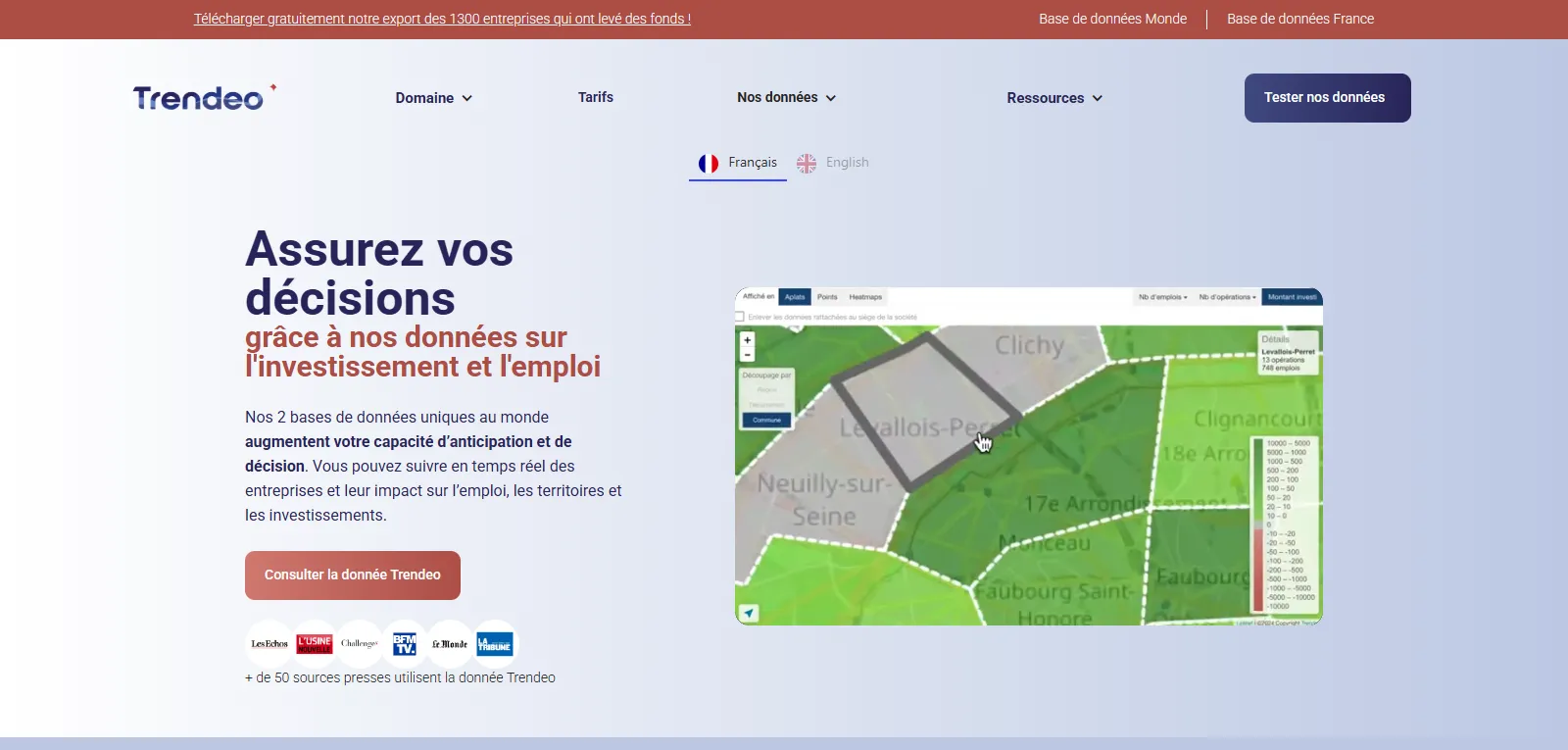The width and height of the screenshot is (1568, 750).
Task: Expand the Nos données chevron
Action: tap(831, 98)
